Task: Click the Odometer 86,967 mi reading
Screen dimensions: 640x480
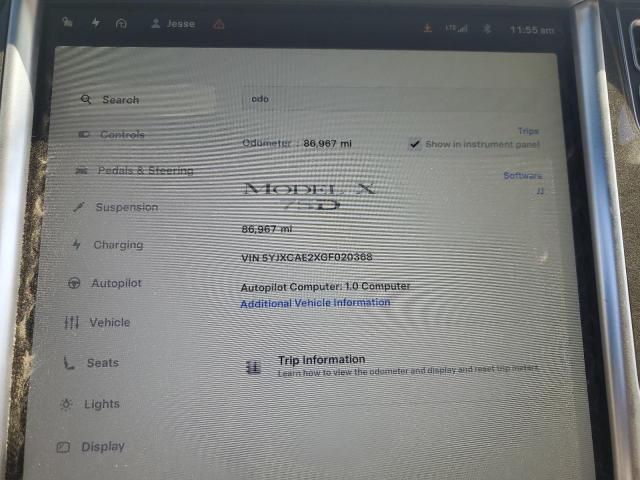Action: [297, 143]
